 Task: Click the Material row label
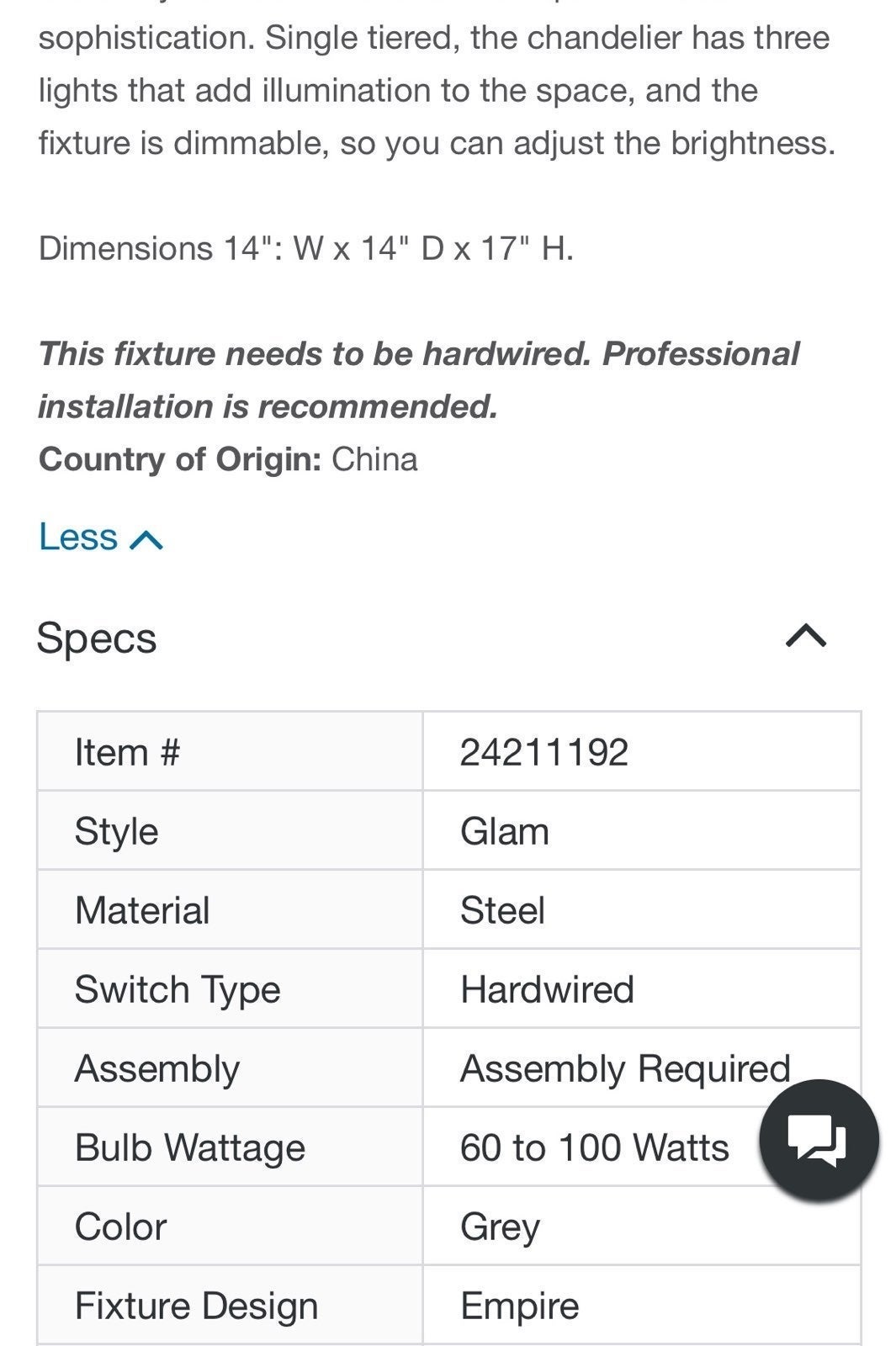click(x=142, y=910)
